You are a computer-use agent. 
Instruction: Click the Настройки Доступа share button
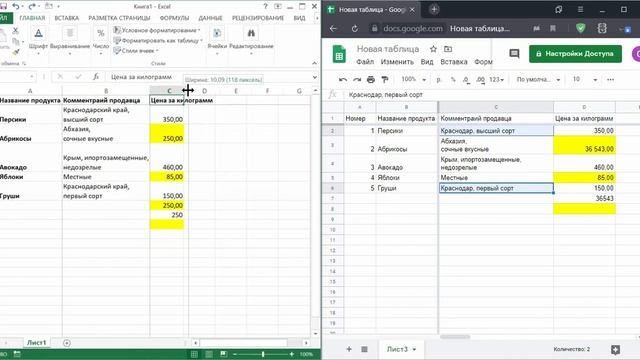click(x=576, y=54)
